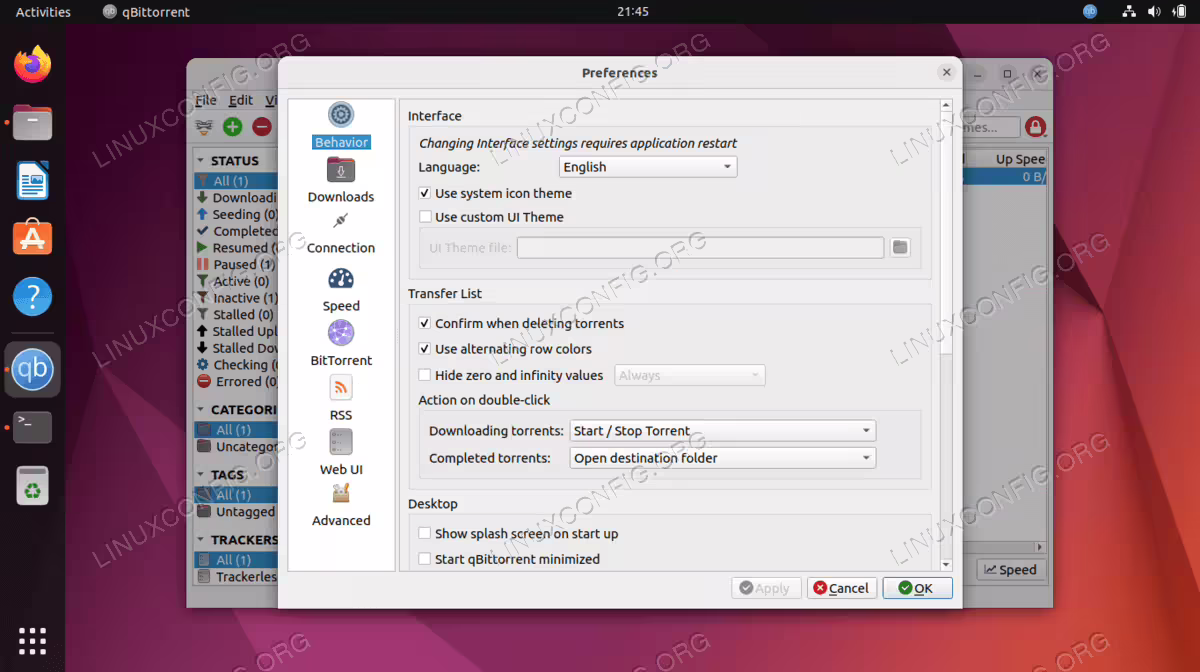The width and height of the screenshot is (1200, 672).
Task: Uncheck Use system icon theme
Action: click(425, 193)
